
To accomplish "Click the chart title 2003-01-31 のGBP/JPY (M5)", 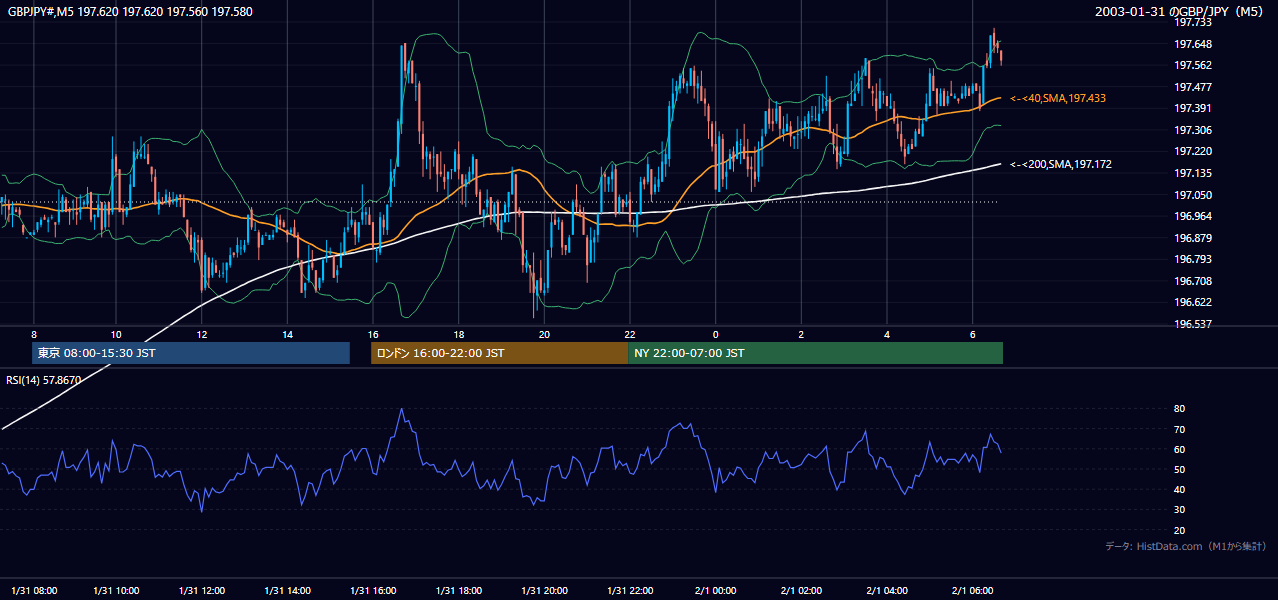I will (x=1180, y=11).
